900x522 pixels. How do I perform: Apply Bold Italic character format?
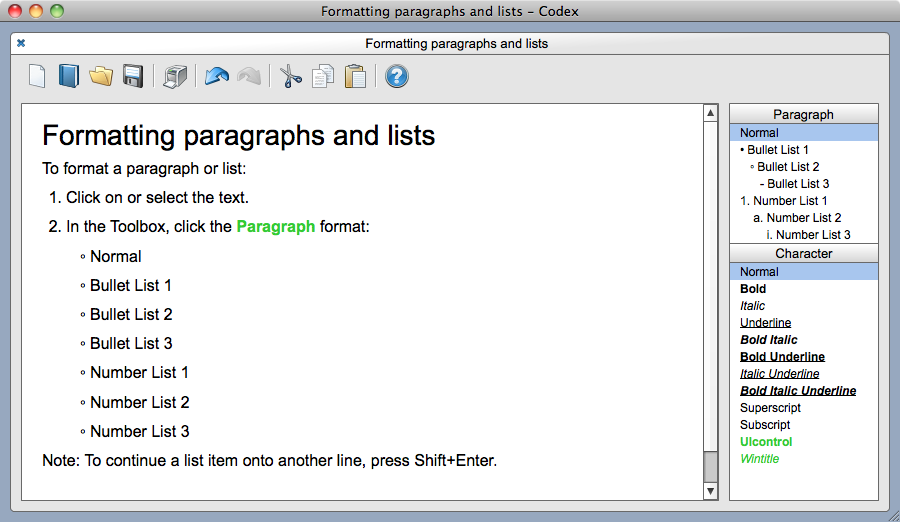tap(769, 340)
